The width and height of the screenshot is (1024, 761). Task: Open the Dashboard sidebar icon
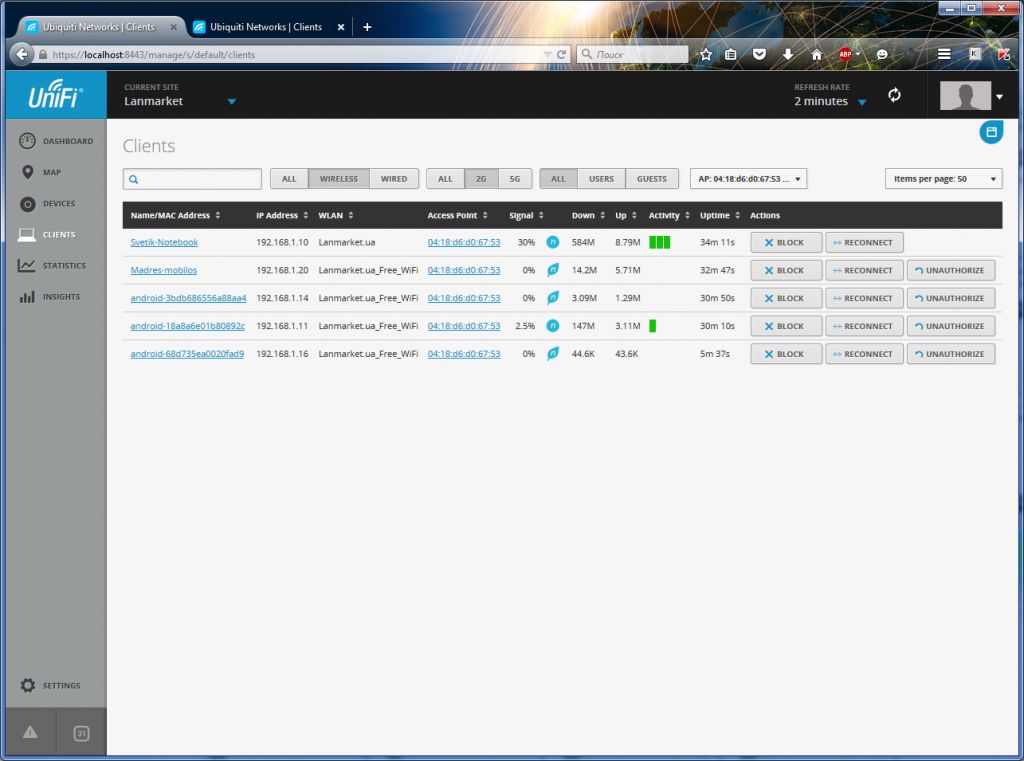pyautogui.click(x=28, y=141)
